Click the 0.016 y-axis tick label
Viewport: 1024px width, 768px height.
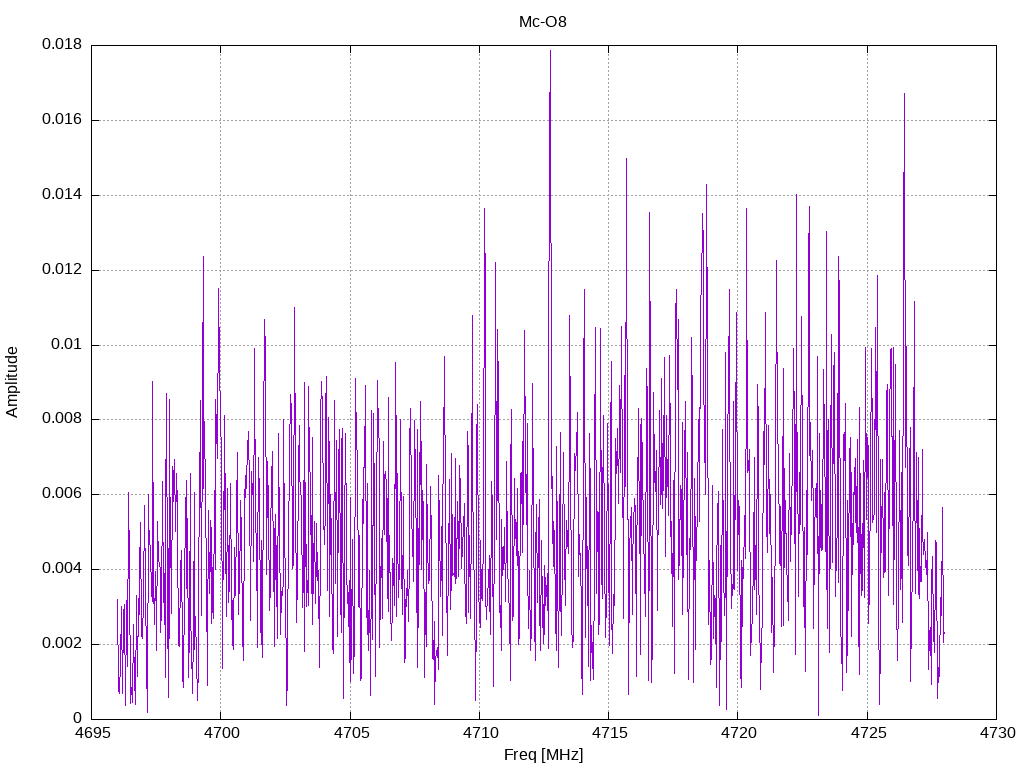[x=62, y=119]
